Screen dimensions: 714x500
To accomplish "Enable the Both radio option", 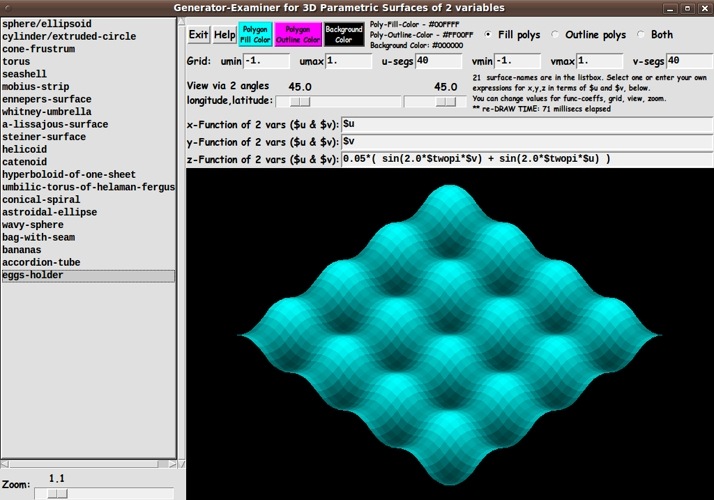I will pyautogui.click(x=642, y=34).
